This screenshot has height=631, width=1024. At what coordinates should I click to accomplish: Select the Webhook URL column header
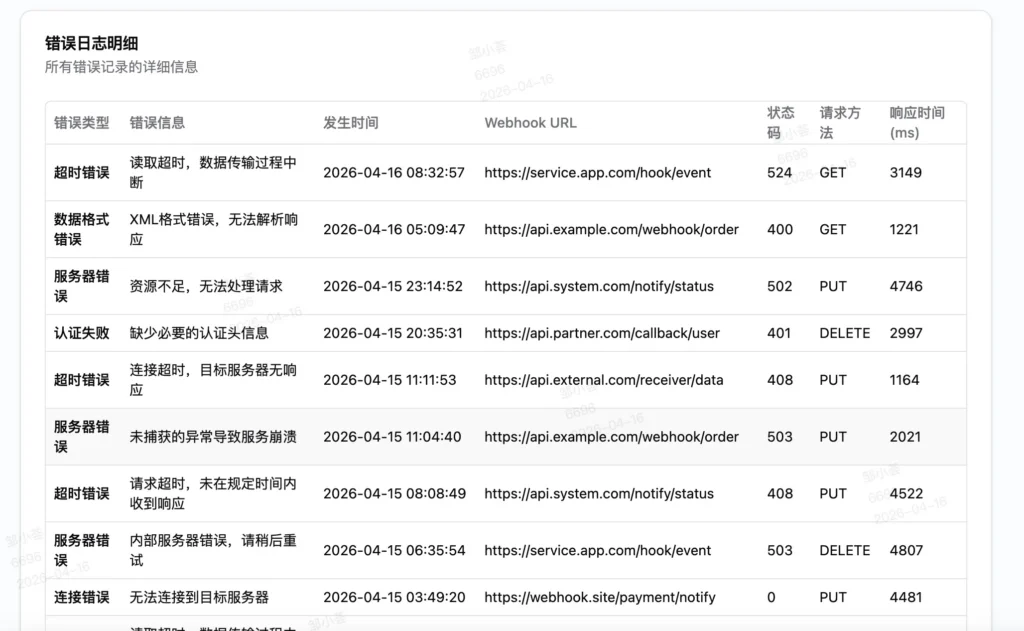pyautogui.click(x=530, y=122)
